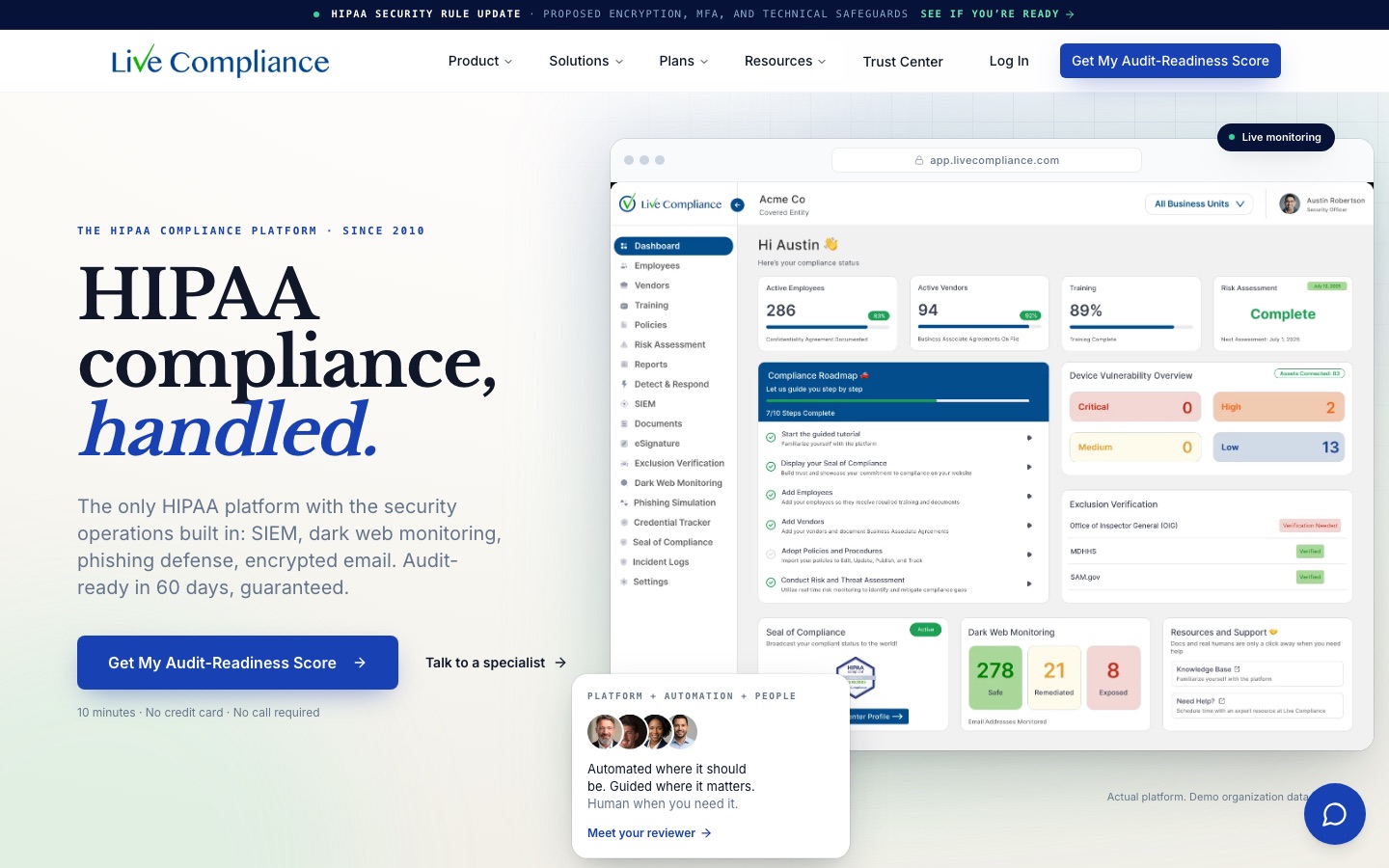Click the Dark Web Monitoring icon in sidebar
Viewport: 1389px width, 868px height.
624,483
